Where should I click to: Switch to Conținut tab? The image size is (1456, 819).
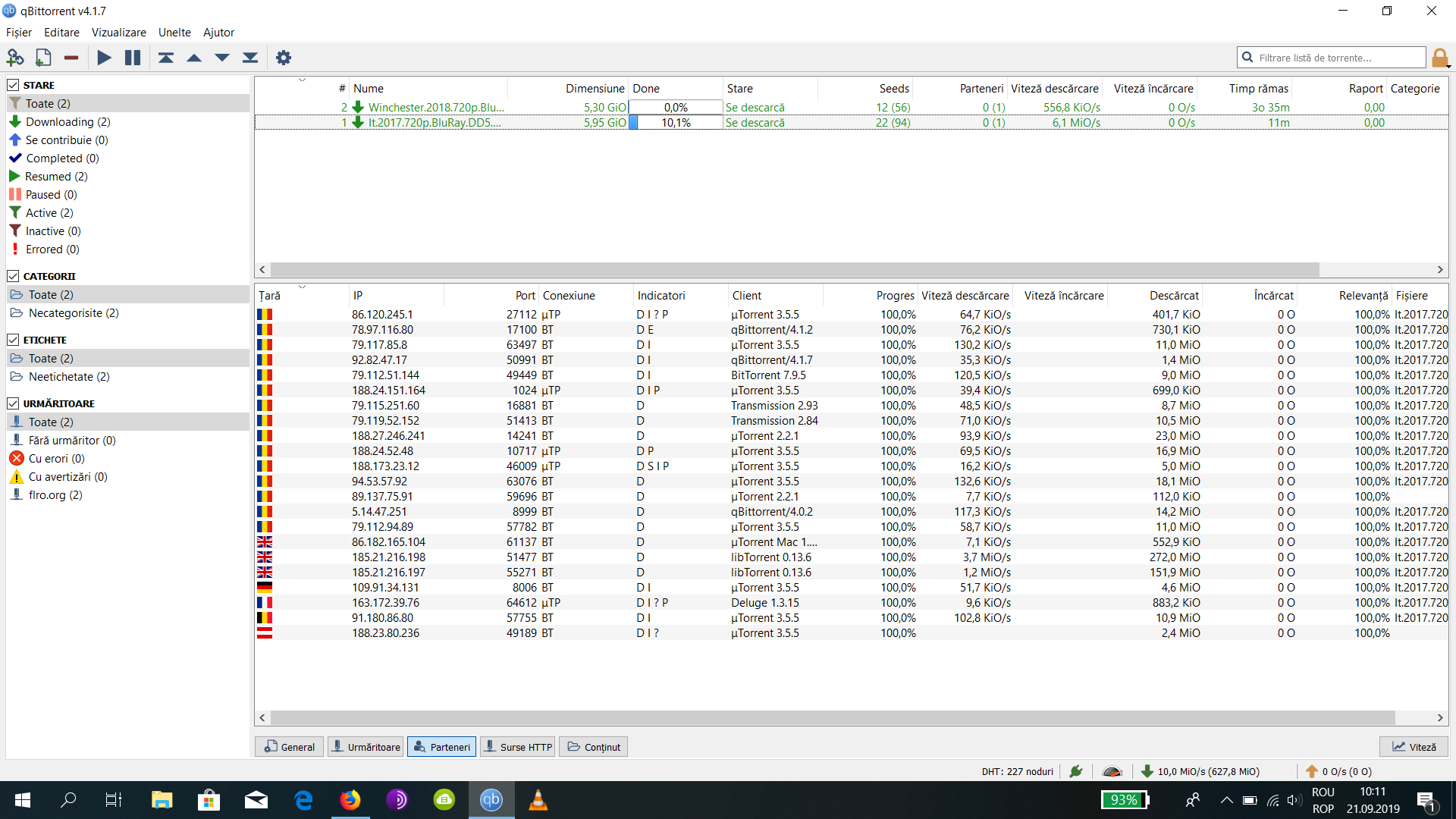[x=594, y=747]
